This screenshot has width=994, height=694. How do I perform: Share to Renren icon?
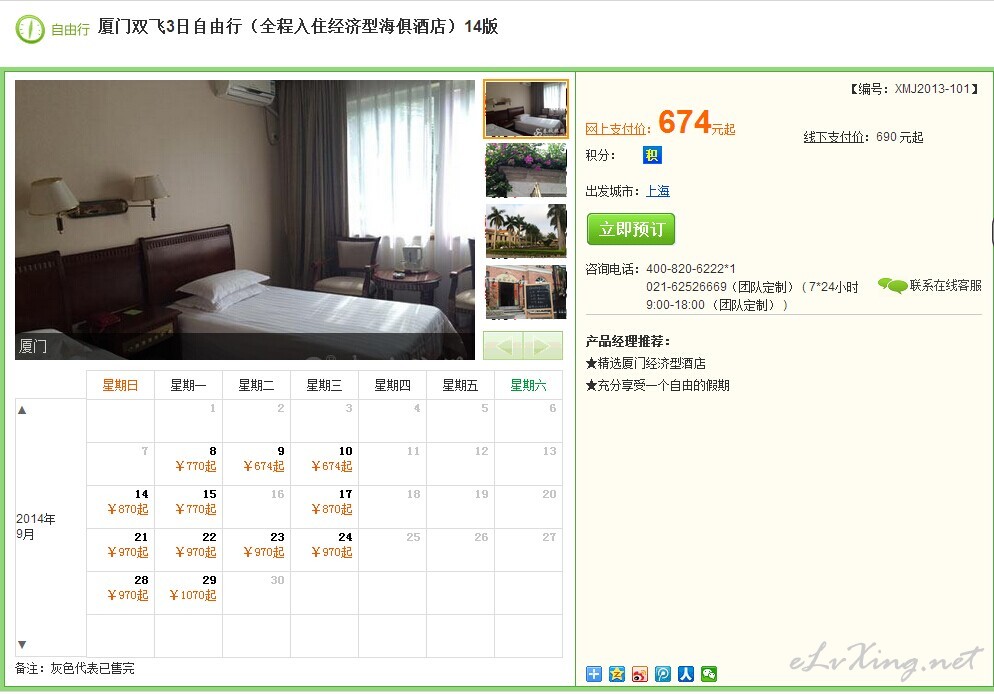click(x=685, y=674)
